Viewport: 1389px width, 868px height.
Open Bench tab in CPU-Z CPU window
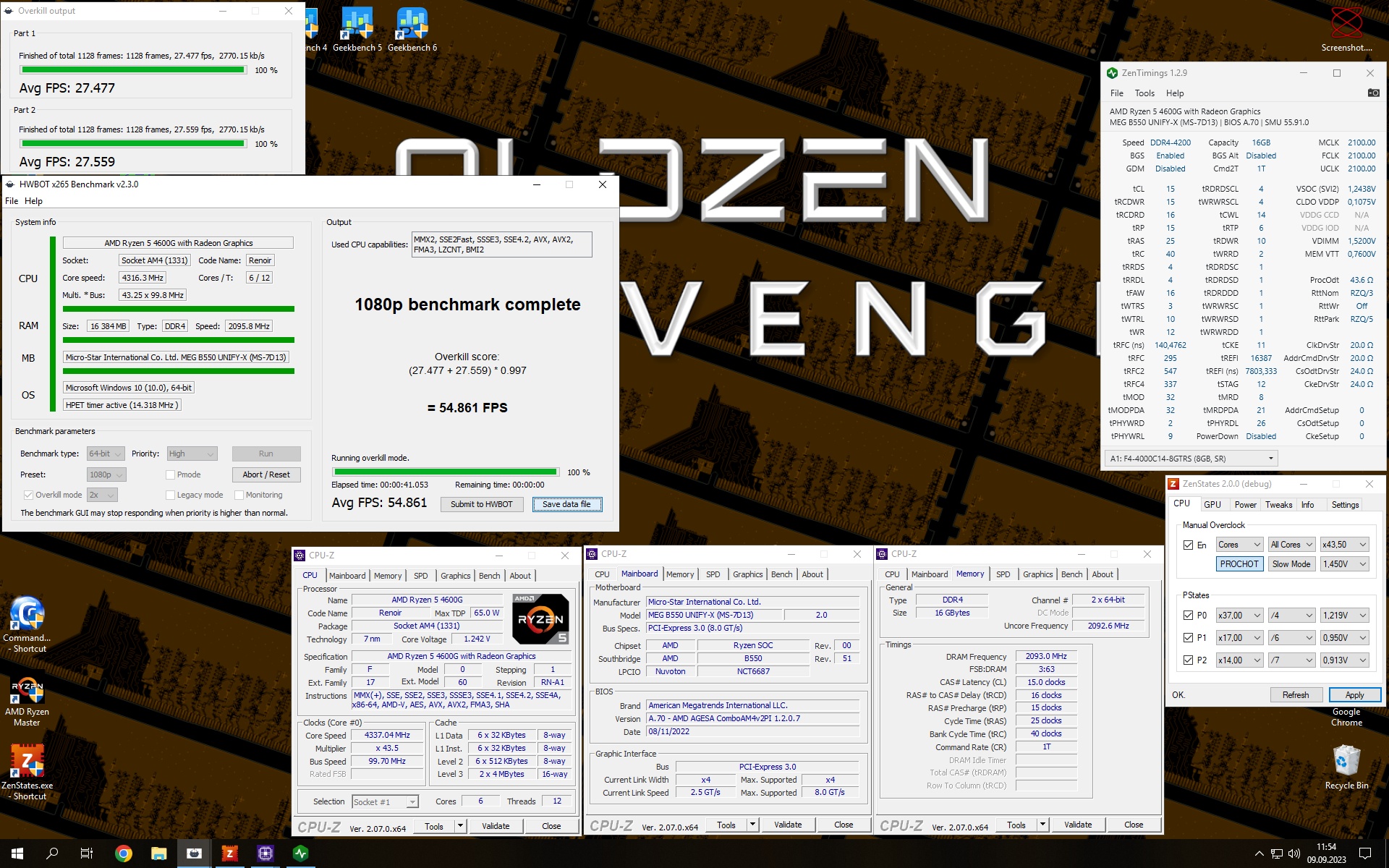[x=489, y=576]
